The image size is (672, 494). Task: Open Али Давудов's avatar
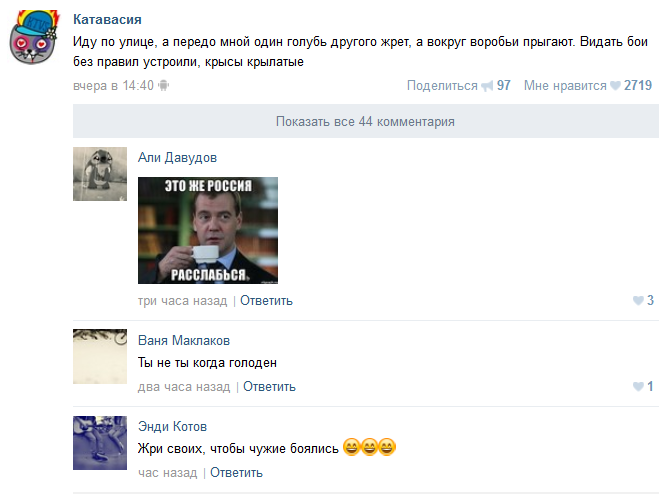[100, 174]
